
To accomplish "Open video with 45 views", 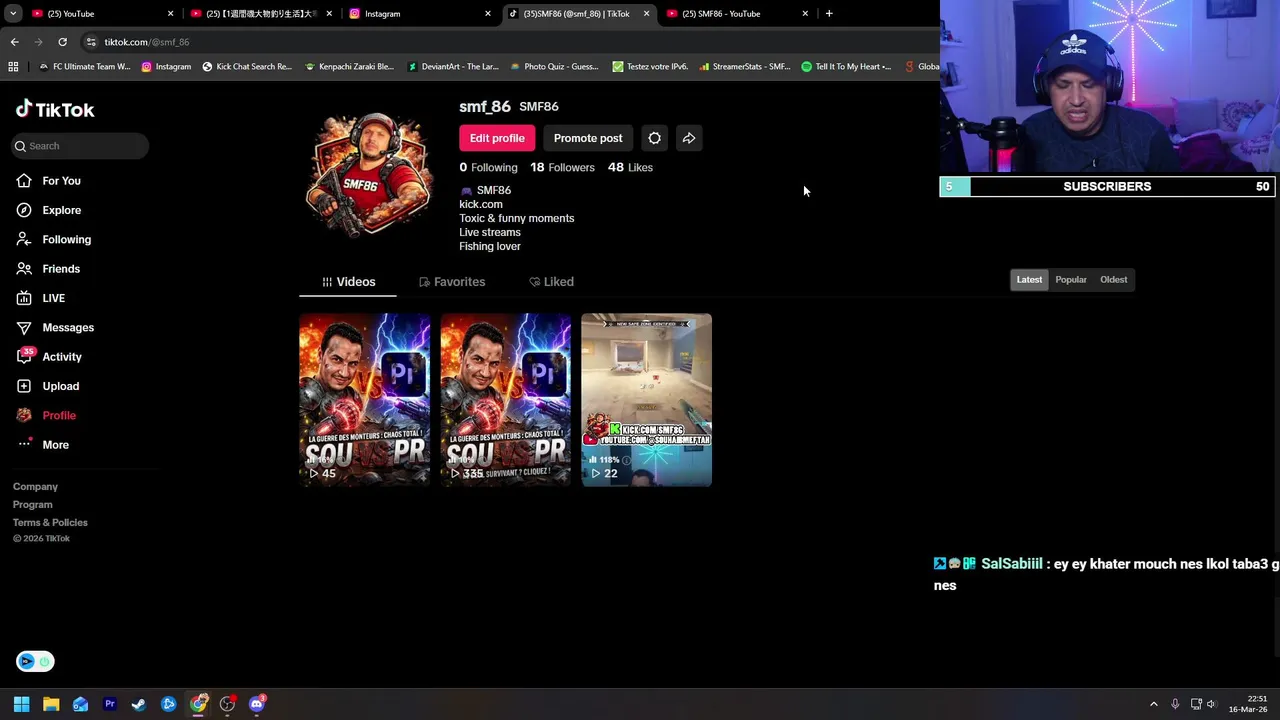I will pyautogui.click(x=364, y=400).
